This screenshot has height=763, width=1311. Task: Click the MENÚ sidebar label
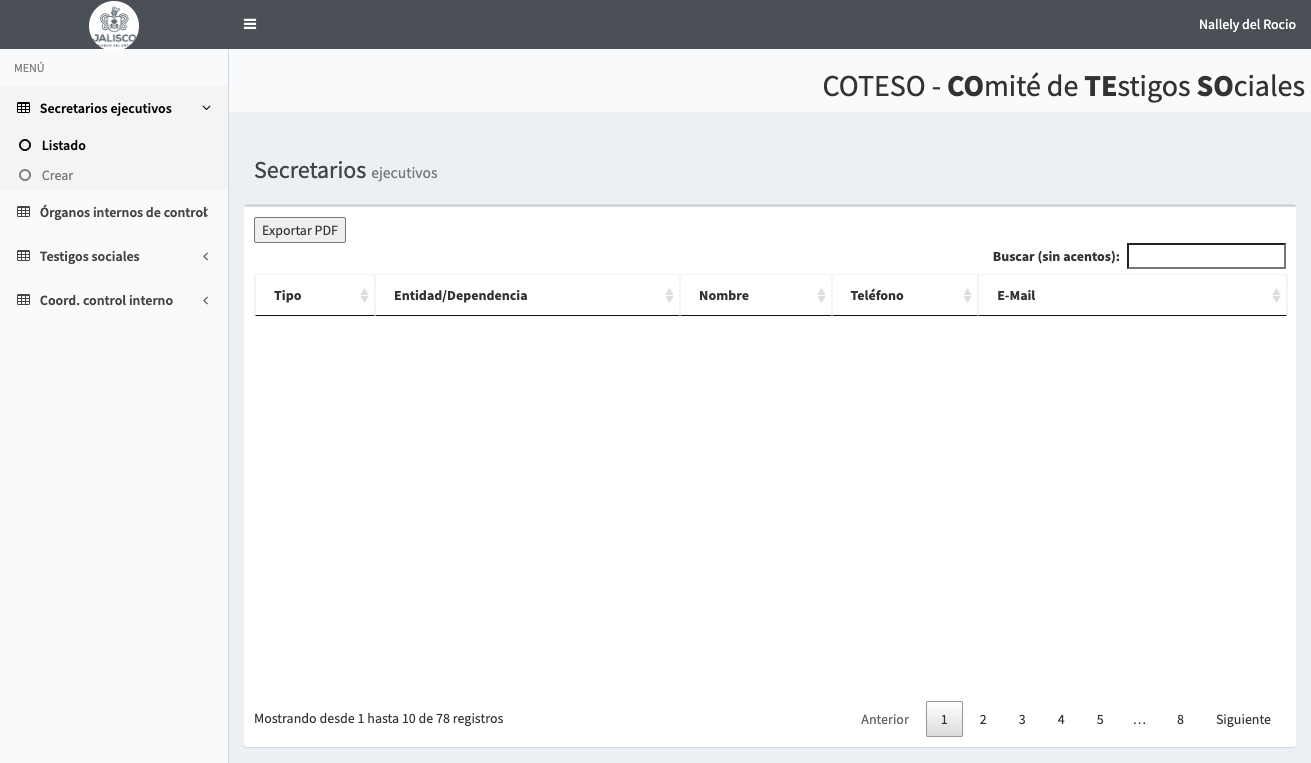pos(29,68)
